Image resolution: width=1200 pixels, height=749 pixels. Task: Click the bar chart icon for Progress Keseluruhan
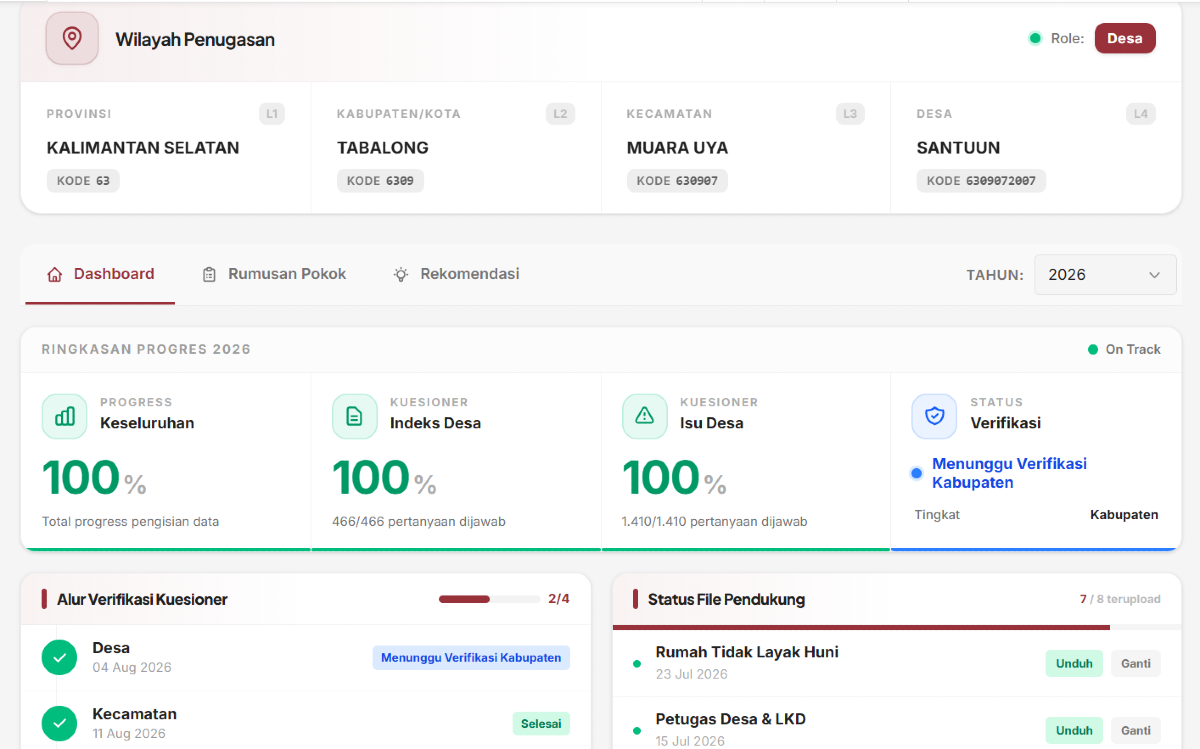pyautogui.click(x=65, y=416)
